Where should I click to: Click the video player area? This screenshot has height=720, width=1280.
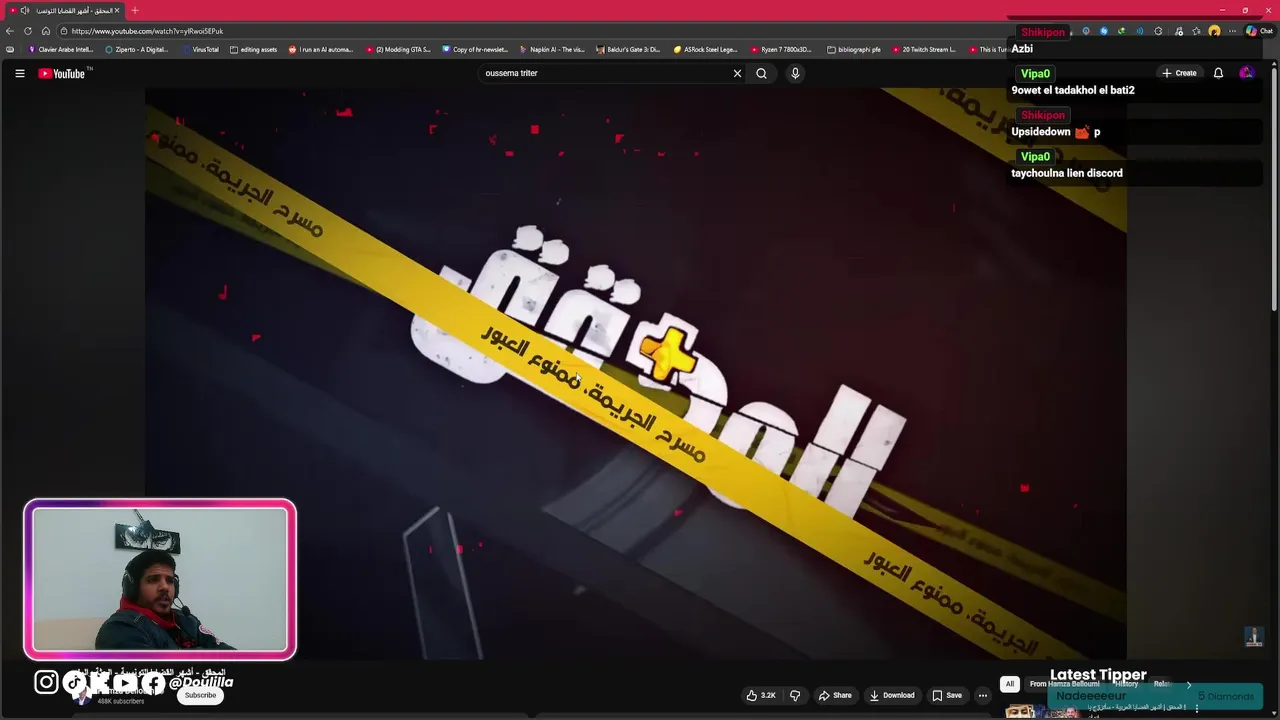pos(636,374)
